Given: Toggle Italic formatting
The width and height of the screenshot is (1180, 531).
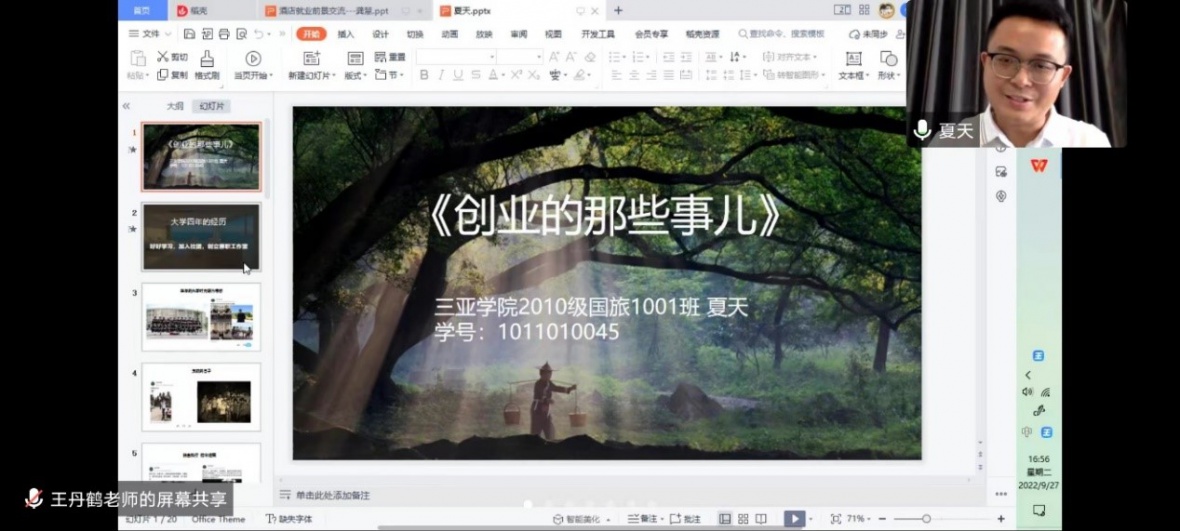Looking at the screenshot, I should 441,75.
